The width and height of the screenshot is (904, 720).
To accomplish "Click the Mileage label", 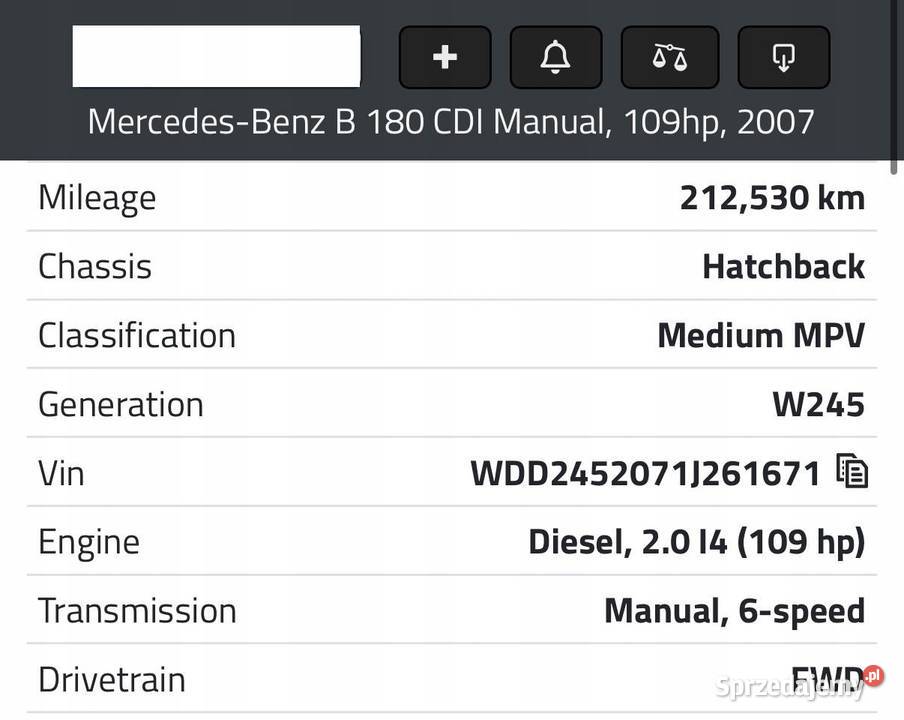I will point(97,198).
